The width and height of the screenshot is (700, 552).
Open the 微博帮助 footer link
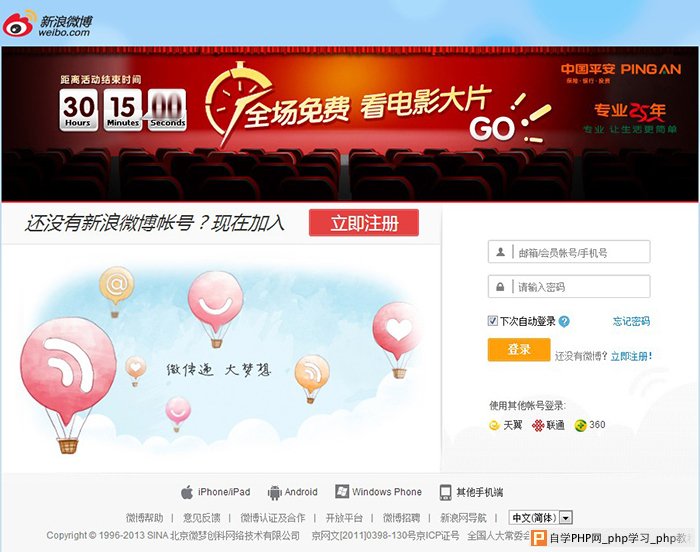144,518
